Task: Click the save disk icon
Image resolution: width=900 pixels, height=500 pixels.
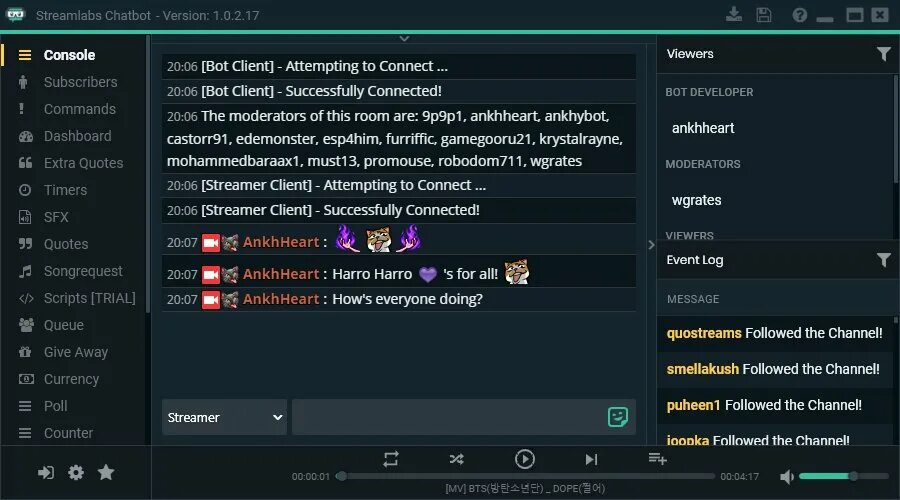Action: [x=764, y=15]
